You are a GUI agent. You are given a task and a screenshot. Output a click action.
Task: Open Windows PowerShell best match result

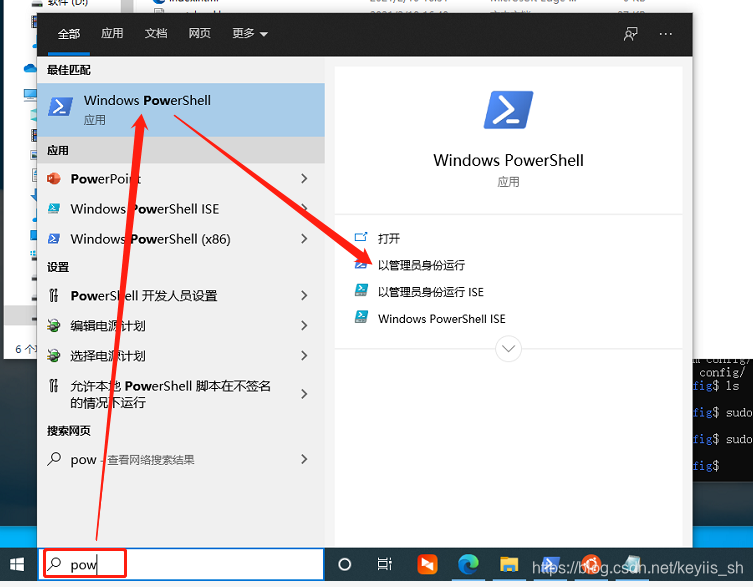point(181,110)
